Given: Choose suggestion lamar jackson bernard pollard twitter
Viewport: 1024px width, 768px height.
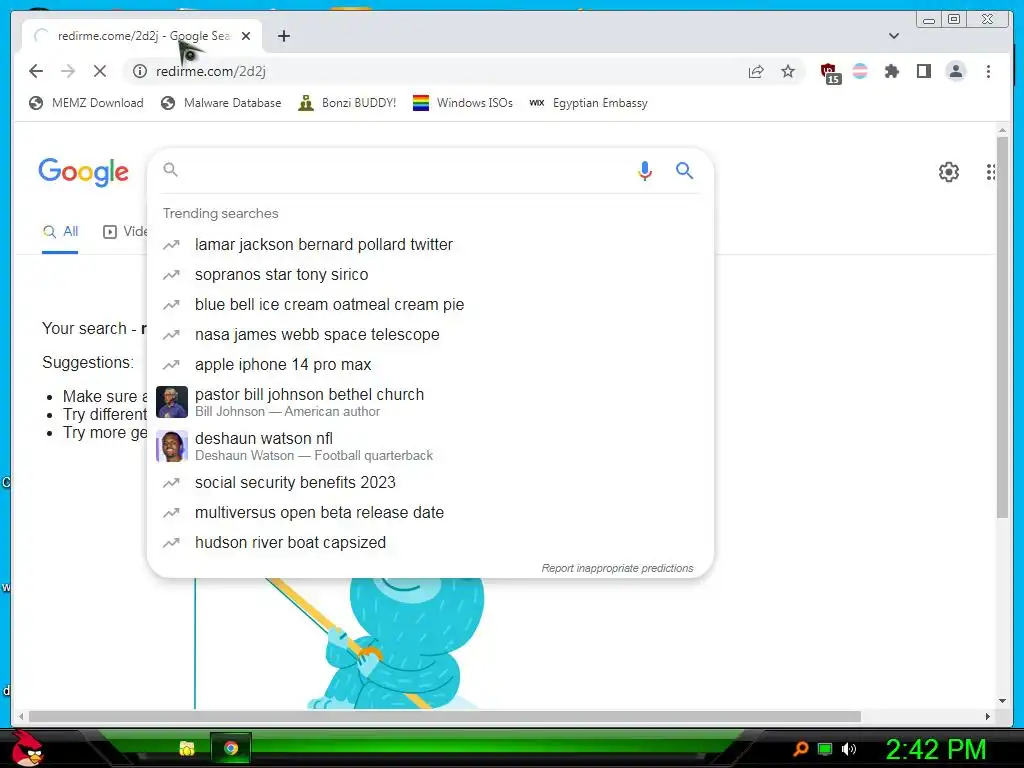Looking at the screenshot, I should point(323,244).
